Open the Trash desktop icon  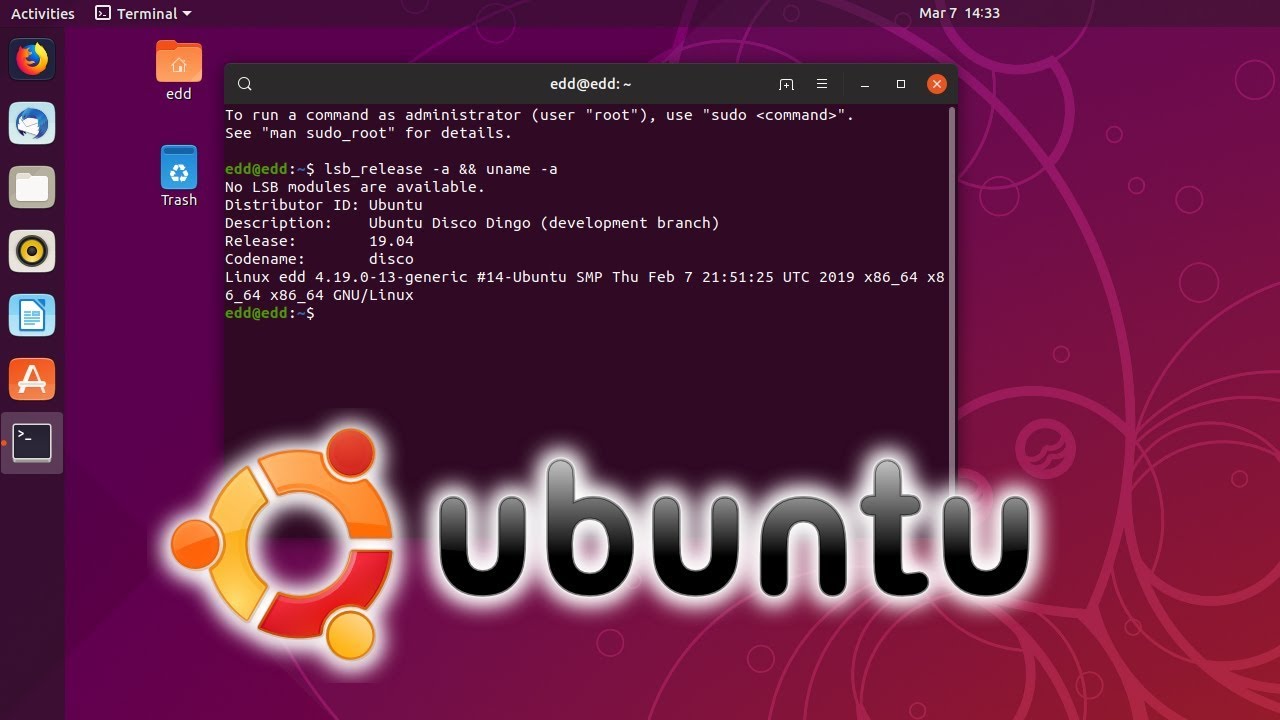[179, 177]
